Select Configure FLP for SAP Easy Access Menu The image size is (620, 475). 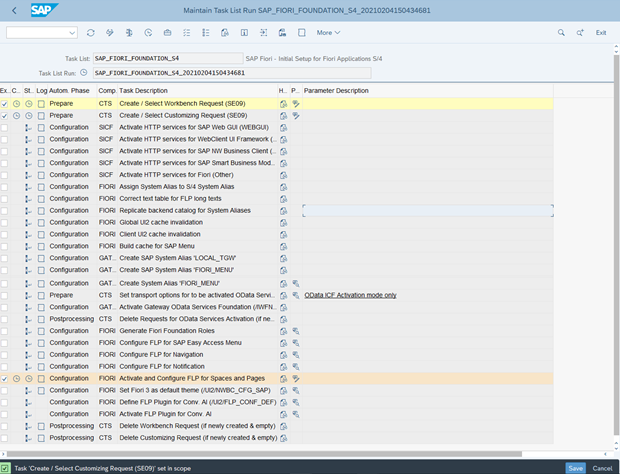(x=180, y=343)
